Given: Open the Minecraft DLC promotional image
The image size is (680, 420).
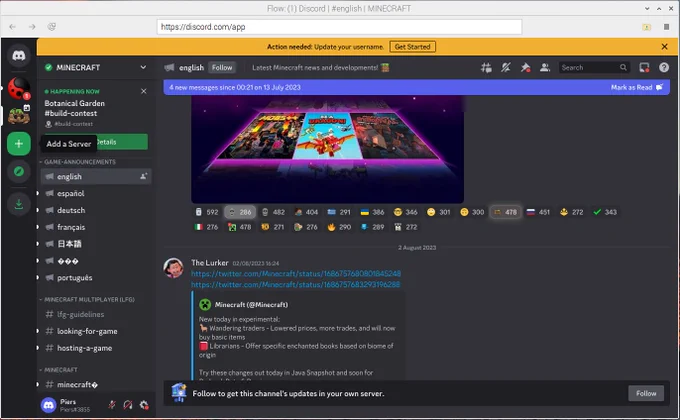Looking at the screenshot, I should pos(327,150).
